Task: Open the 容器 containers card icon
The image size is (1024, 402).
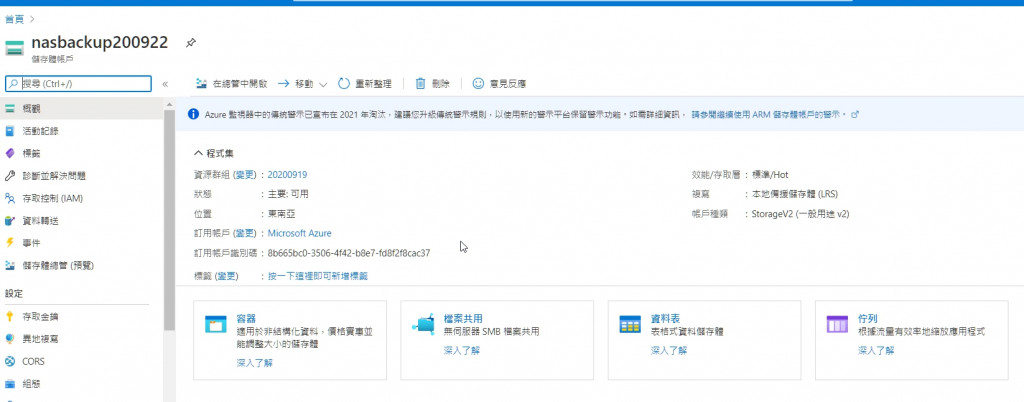Action: click(216, 324)
